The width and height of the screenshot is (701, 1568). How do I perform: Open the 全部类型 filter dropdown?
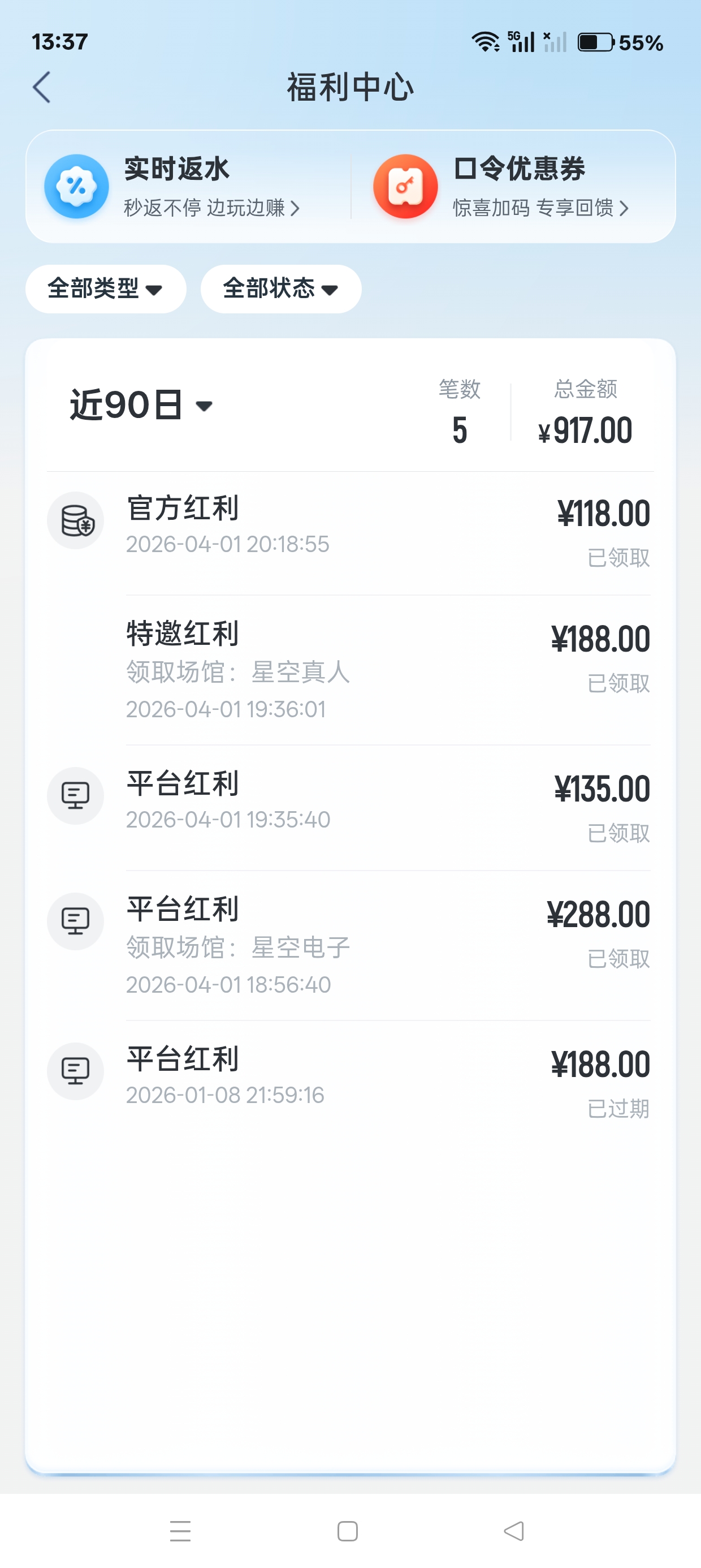click(105, 288)
